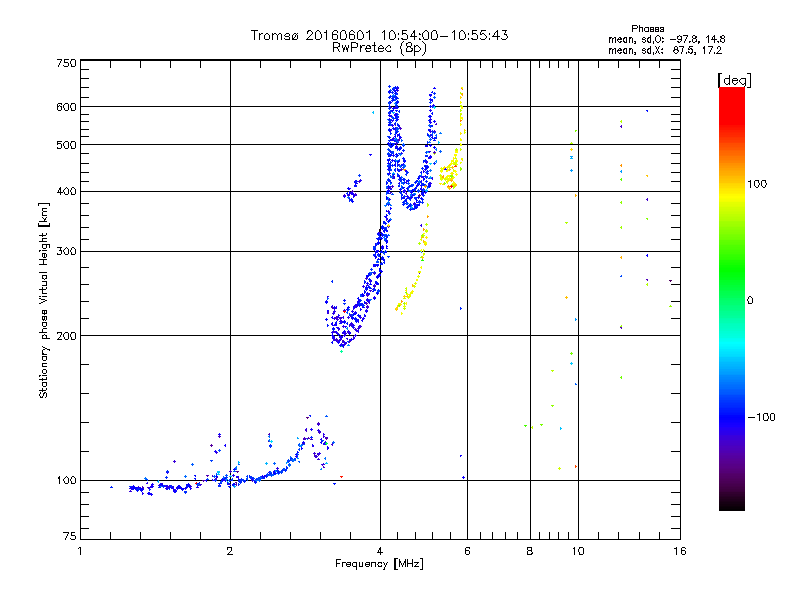Screen dimensions: 800x600
Task: Click the plot title "Tromsø 20160601 10:54:00-10:55:43"
Action: coord(379,35)
